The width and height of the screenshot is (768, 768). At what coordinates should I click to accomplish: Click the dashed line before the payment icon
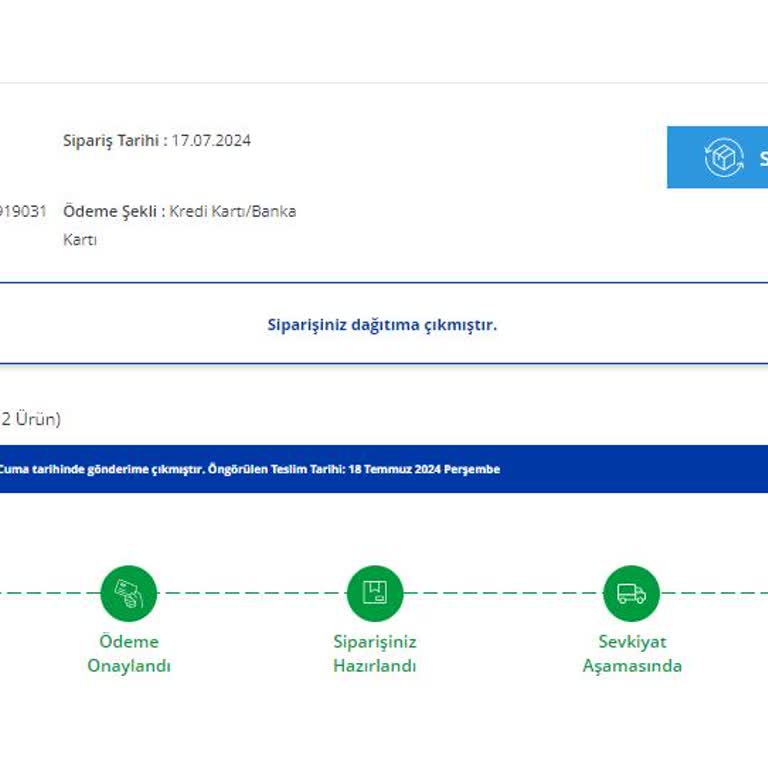pyautogui.click(x=50, y=593)
